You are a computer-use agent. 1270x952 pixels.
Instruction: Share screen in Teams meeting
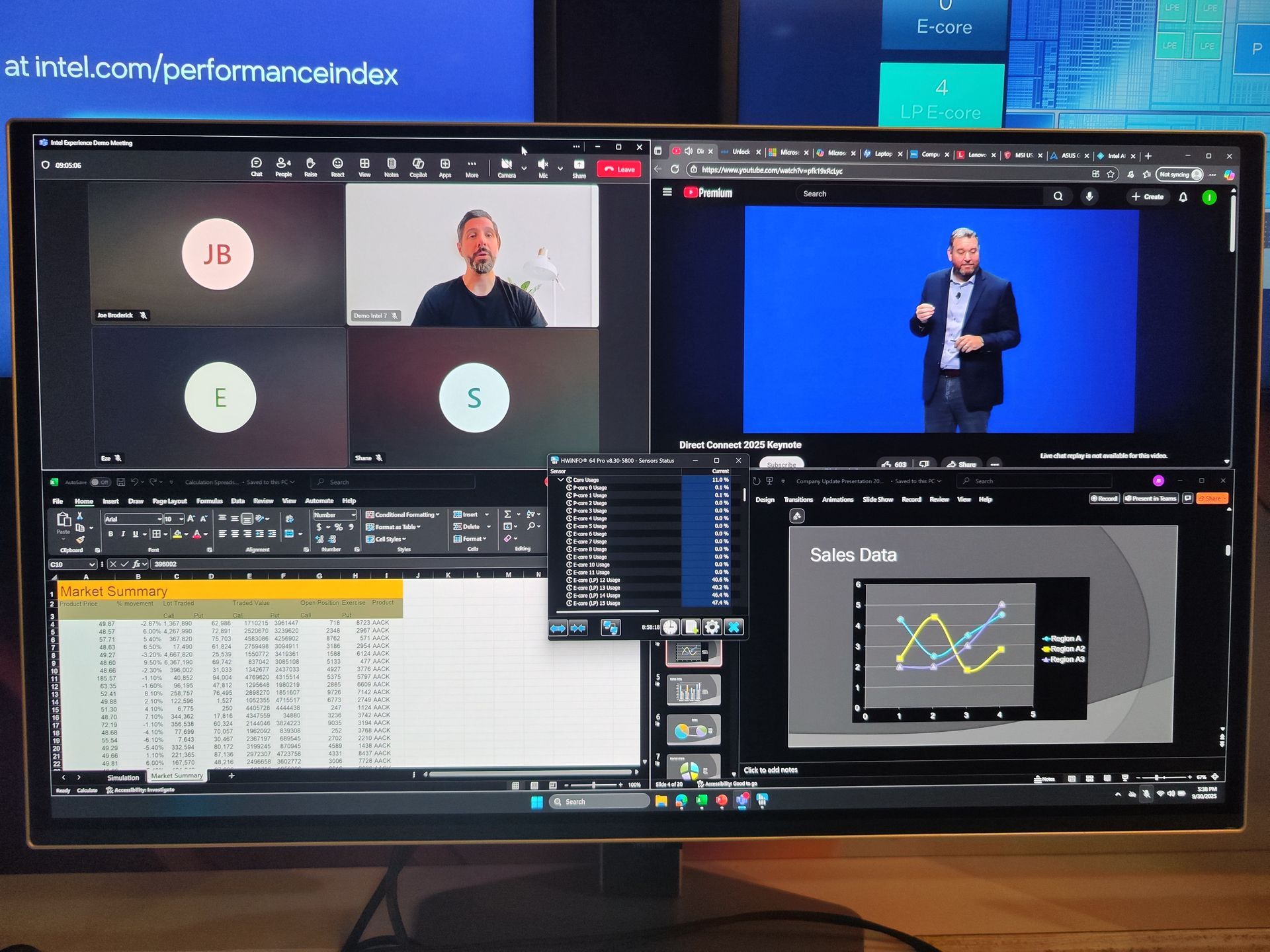coord(579,168)
